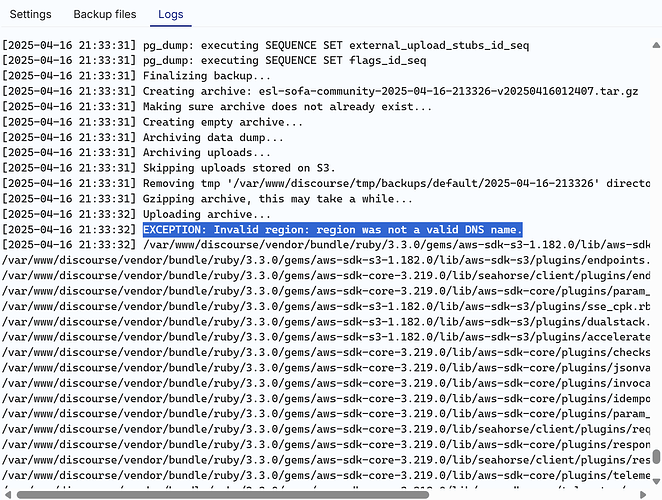Click 'Gzipping archive, this may take a while...'
Image resolution: width=662 pixels, height=500 pixels.
207,199
